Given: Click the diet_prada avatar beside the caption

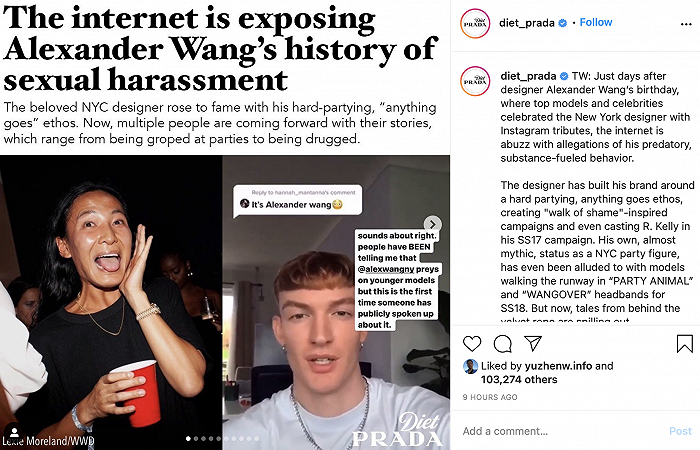Looking at the screenshot, I should click(x=475, y=81).
